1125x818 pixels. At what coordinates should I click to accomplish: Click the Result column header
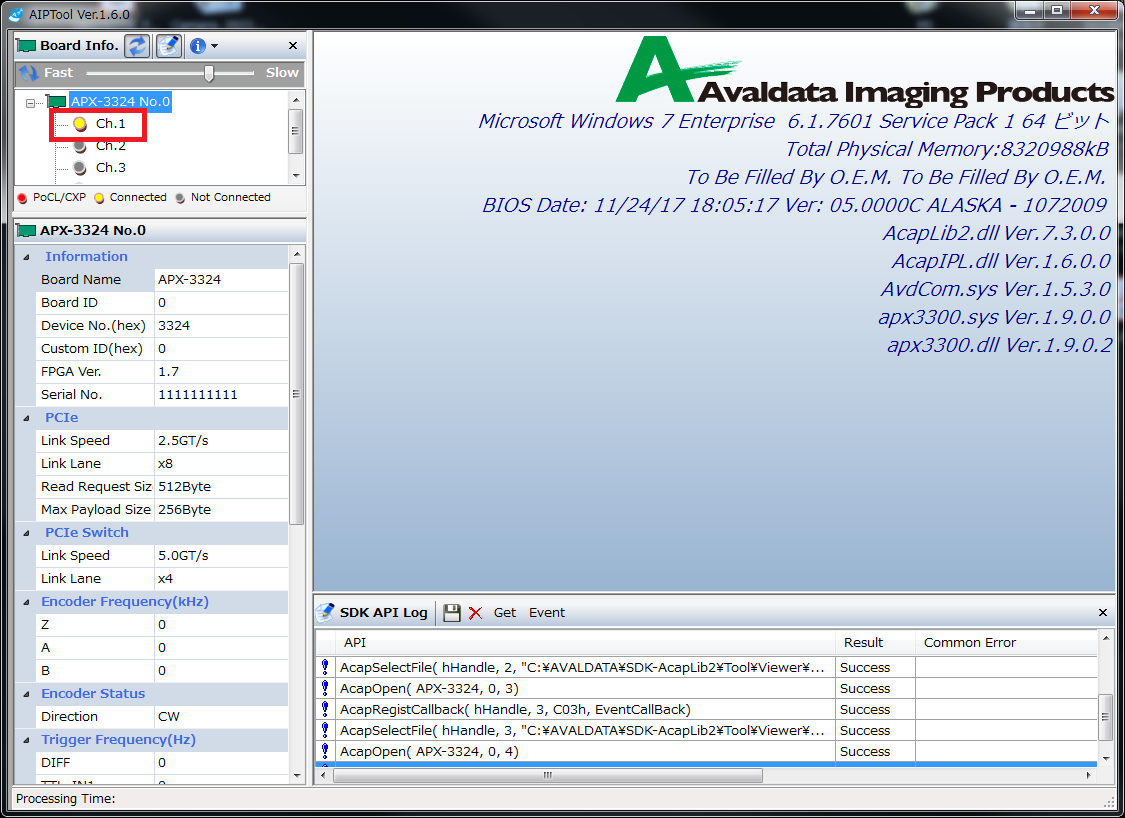[x=875, y=643]
